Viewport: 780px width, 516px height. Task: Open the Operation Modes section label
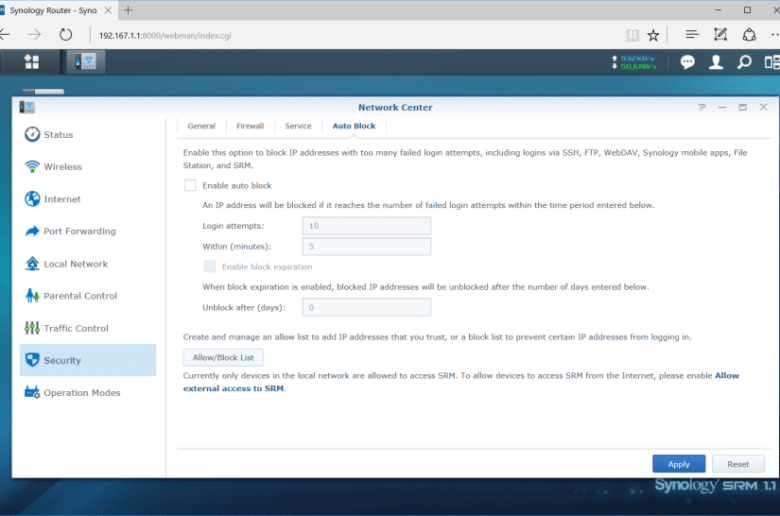point(82,393)
